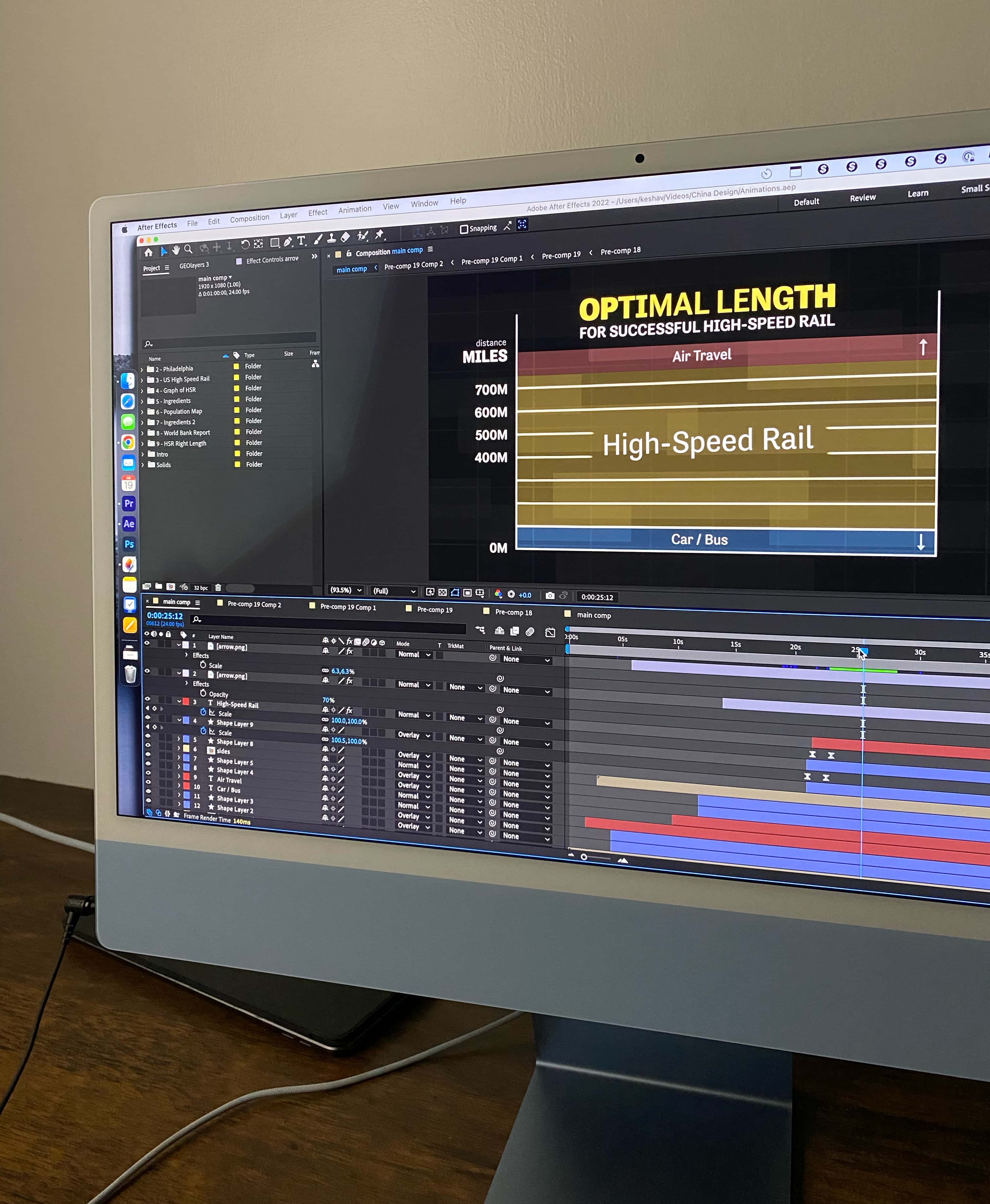Toggle visibility of Air Travel layer
This screenshot has width=990, height=1204.
(x=148, y=773)
